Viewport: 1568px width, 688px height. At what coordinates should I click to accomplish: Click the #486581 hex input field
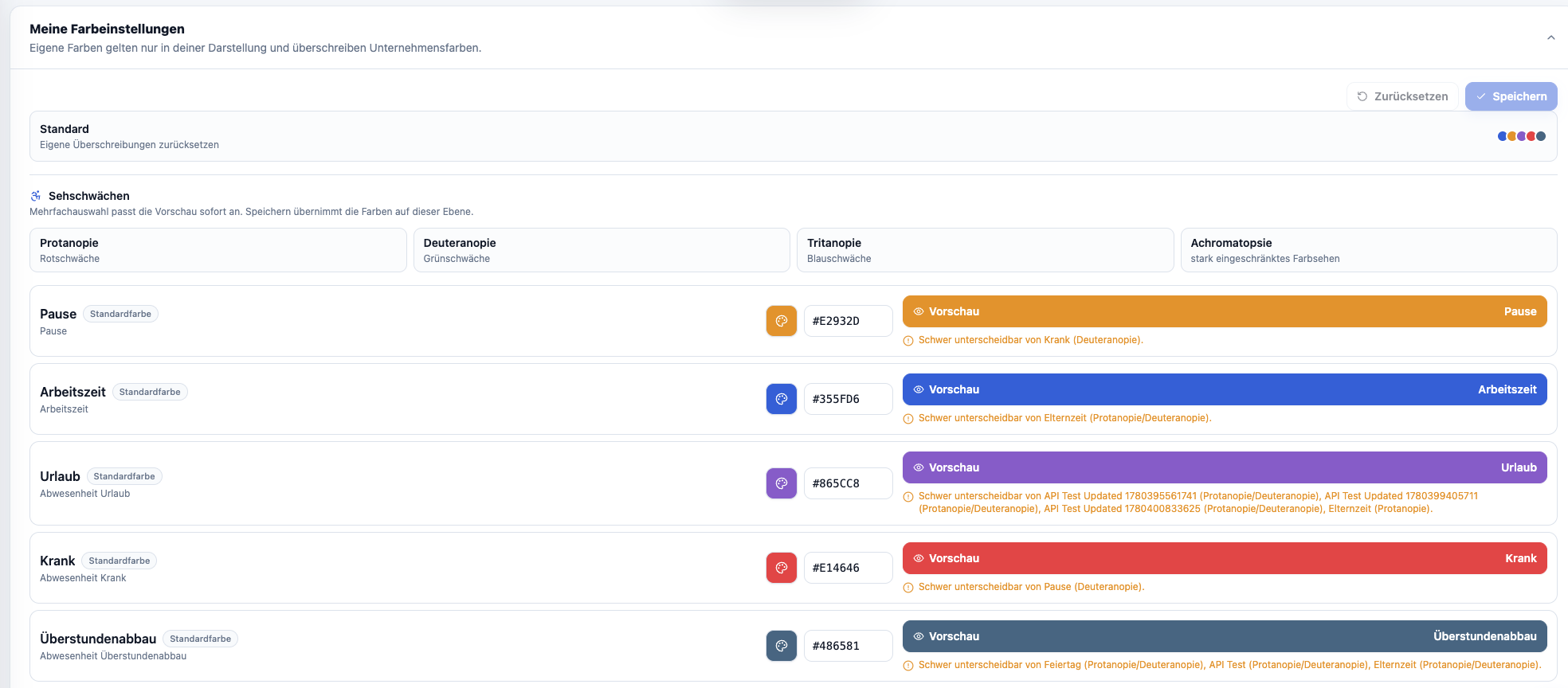pos(848,646)
